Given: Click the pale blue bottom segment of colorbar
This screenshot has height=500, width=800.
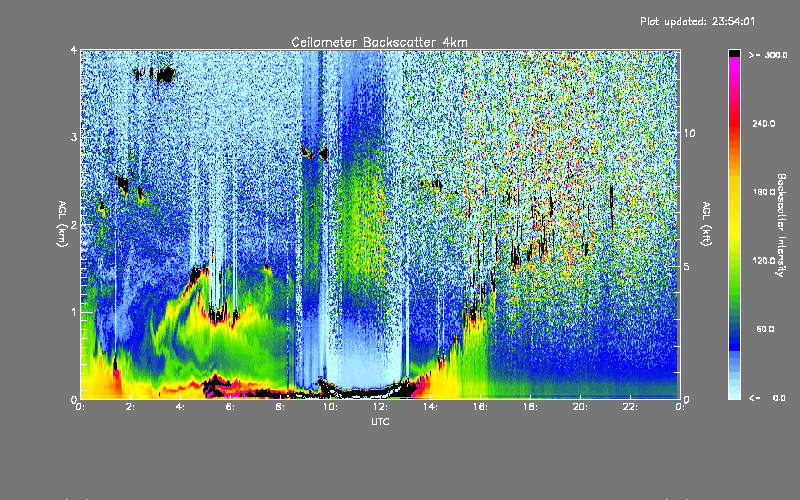Looking at the screenshot, I should click(x=734, y=395).
